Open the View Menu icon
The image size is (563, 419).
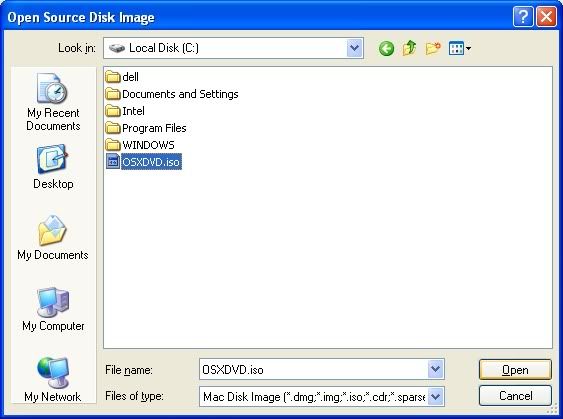coord(460,48)
